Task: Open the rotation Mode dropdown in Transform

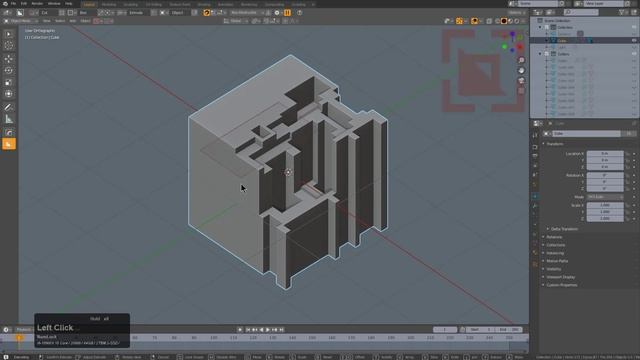Action: click(x=605, y=197)
